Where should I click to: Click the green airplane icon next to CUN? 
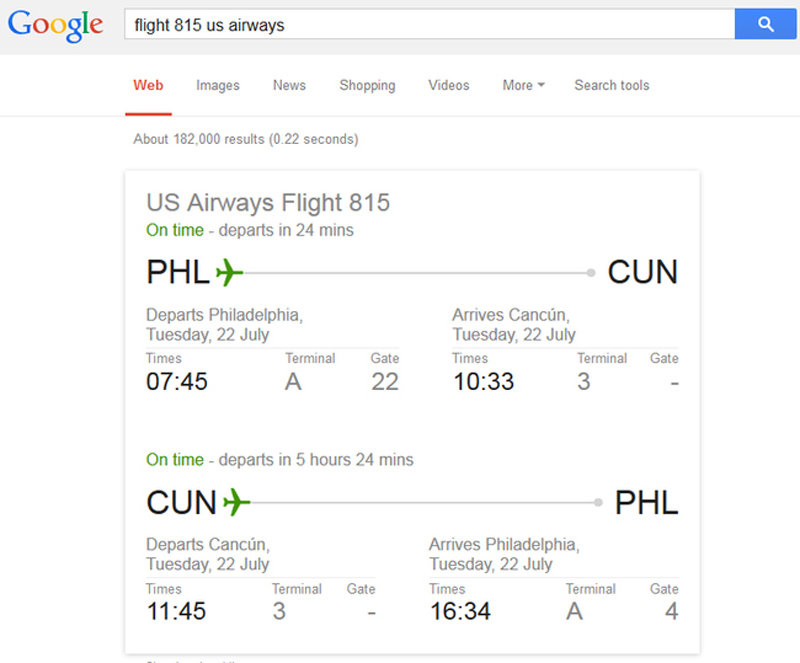(x=237, y=502)
